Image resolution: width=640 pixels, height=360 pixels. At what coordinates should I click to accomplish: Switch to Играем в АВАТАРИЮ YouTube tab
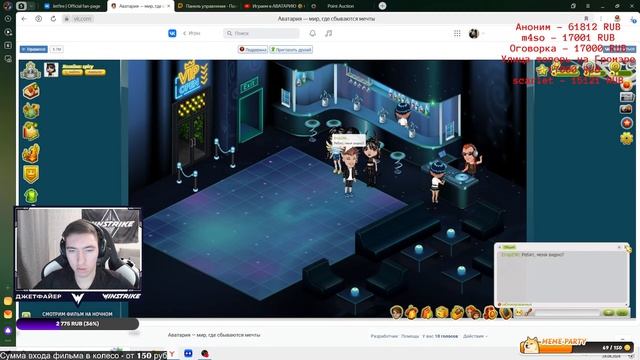point(273,6)
